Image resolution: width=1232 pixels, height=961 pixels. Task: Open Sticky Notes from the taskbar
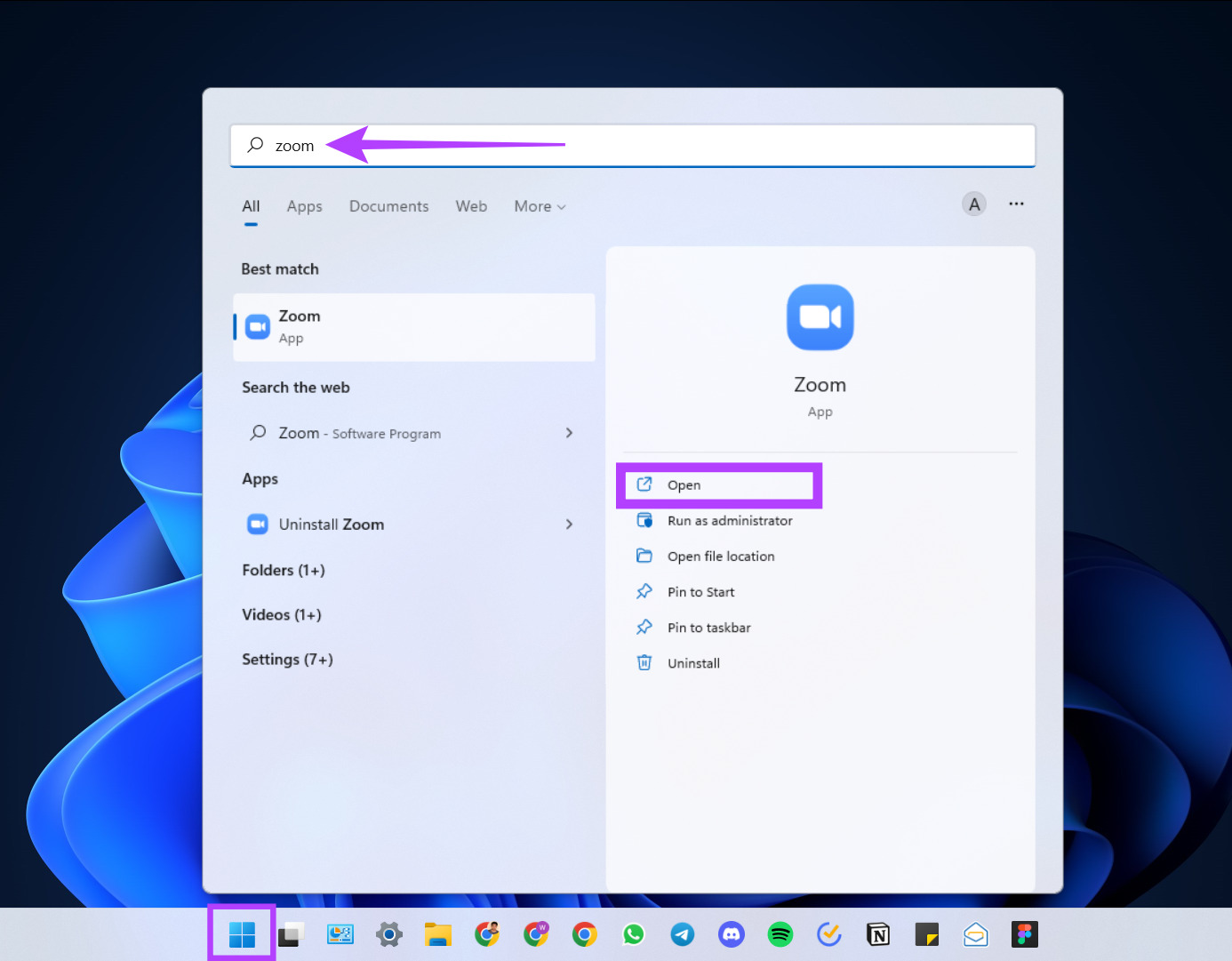tap(927, 934)
